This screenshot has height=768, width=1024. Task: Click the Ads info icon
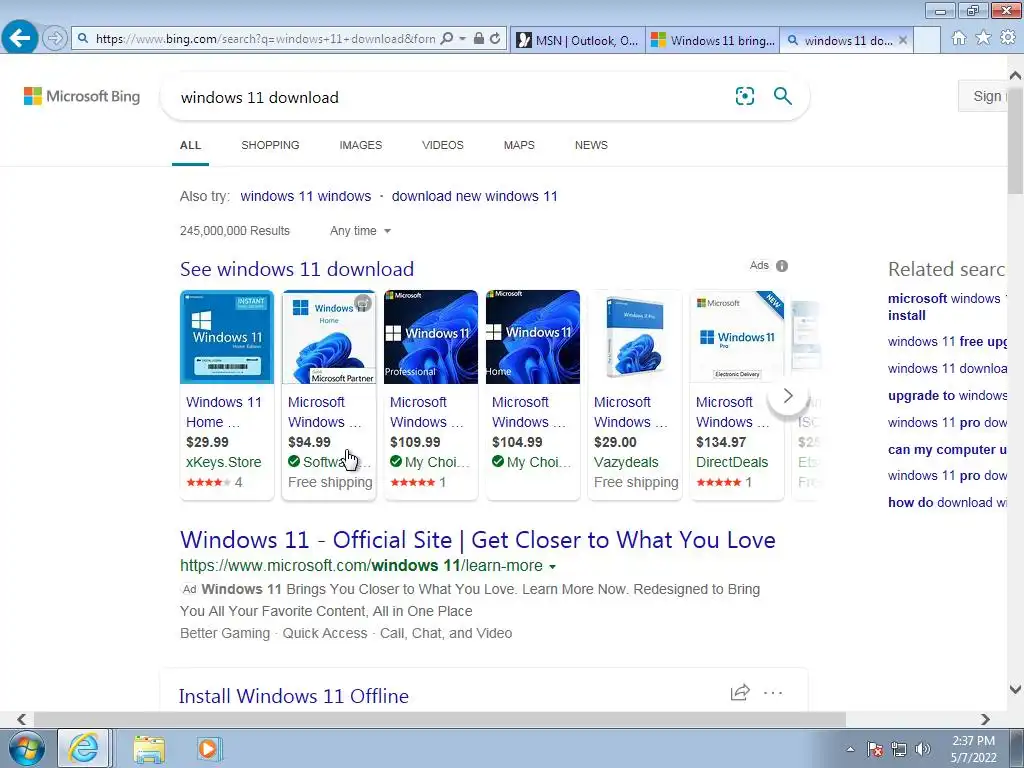(x=782, y=266)
